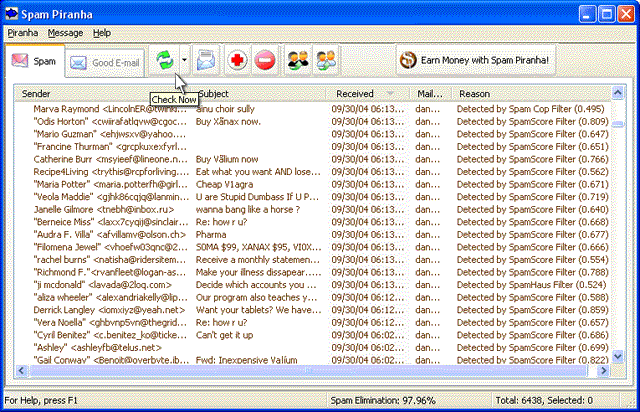Minimize the Spam Piranha window
The image size is (640, 412).
pos(587,14)
